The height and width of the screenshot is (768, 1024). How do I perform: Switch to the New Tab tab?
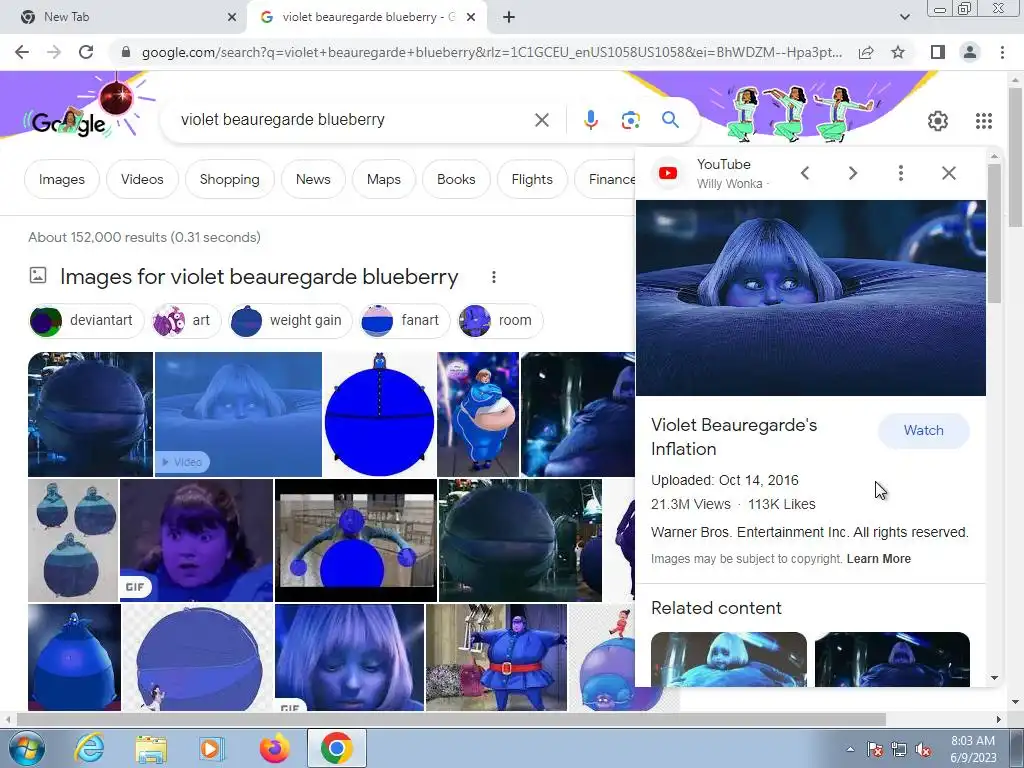pos(124,17)
